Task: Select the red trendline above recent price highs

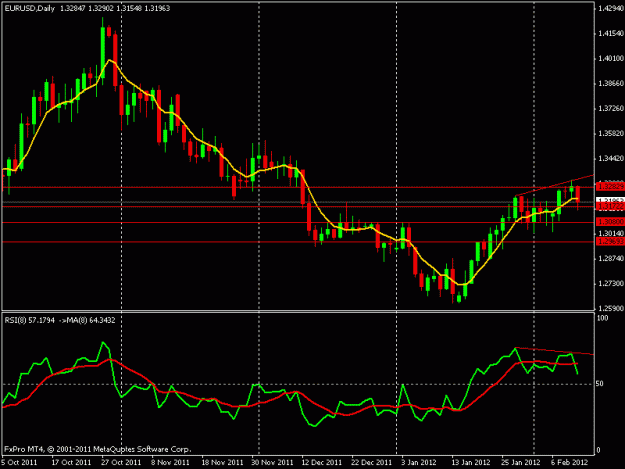Action: point(554,185)
